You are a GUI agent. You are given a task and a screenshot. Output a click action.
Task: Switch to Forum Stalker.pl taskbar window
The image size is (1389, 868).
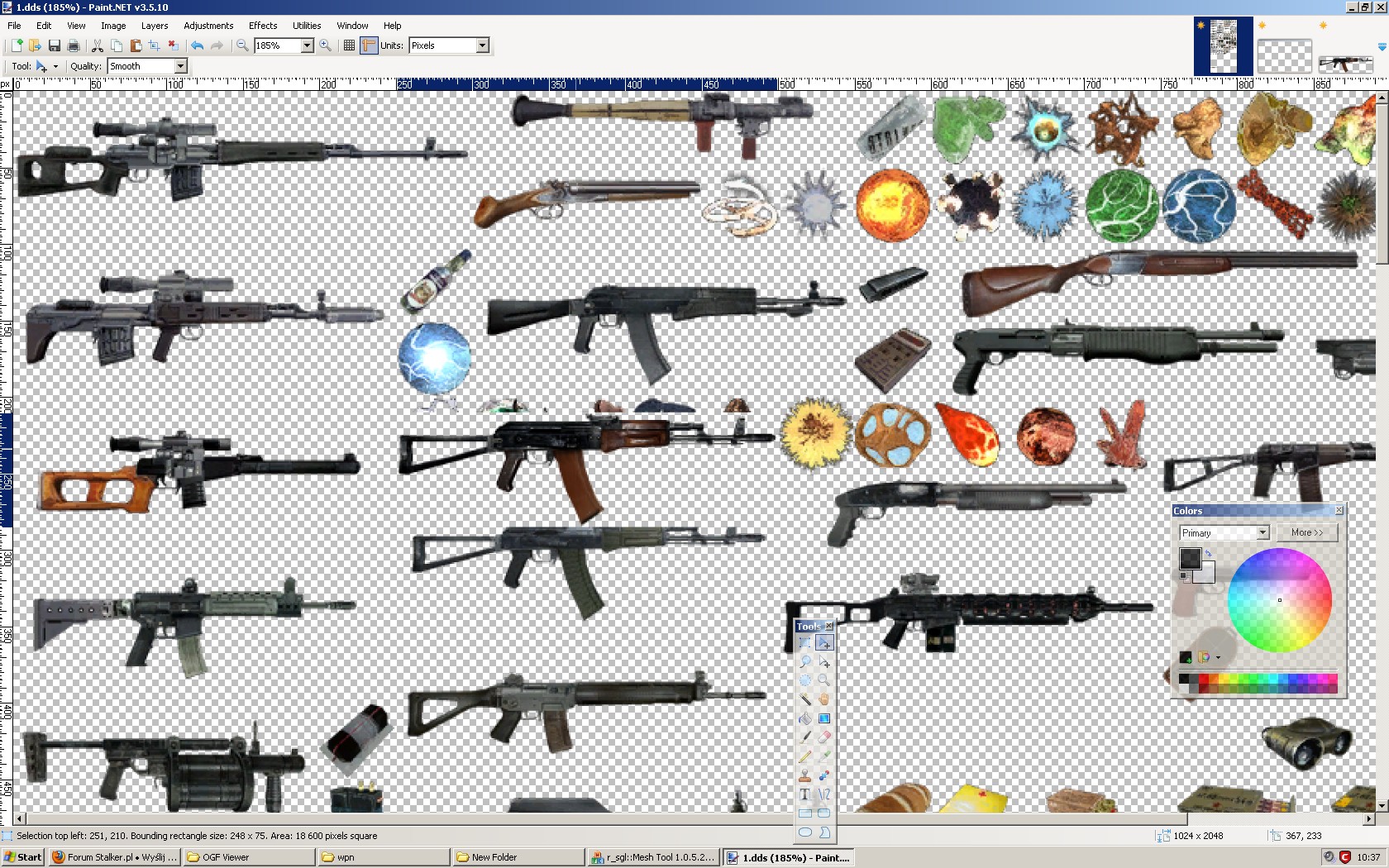point(114,857)
